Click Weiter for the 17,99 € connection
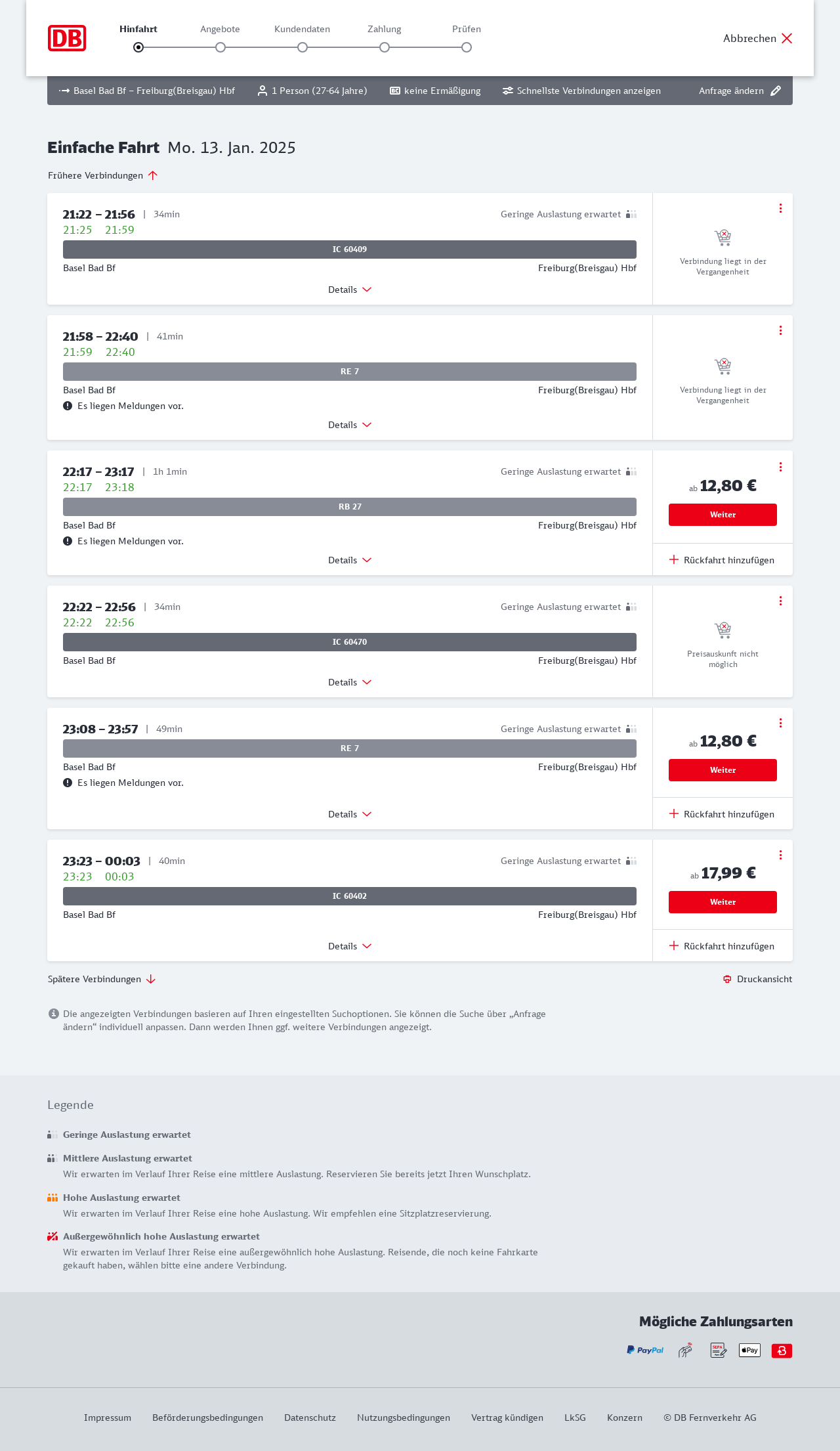The height and width of the screenshot is (1451, 840). (x=723, y=902)
